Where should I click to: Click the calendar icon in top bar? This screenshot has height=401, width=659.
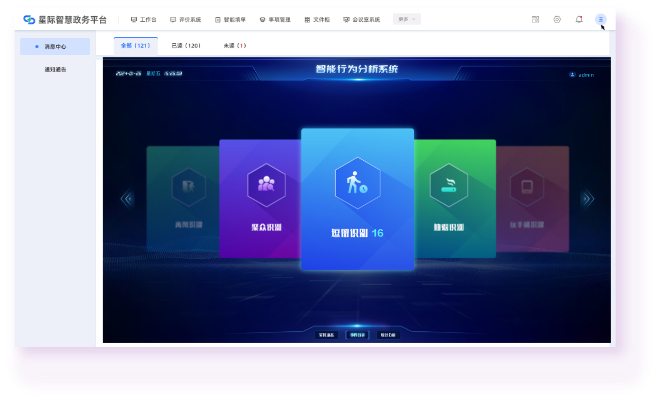[x=535, y=19]
